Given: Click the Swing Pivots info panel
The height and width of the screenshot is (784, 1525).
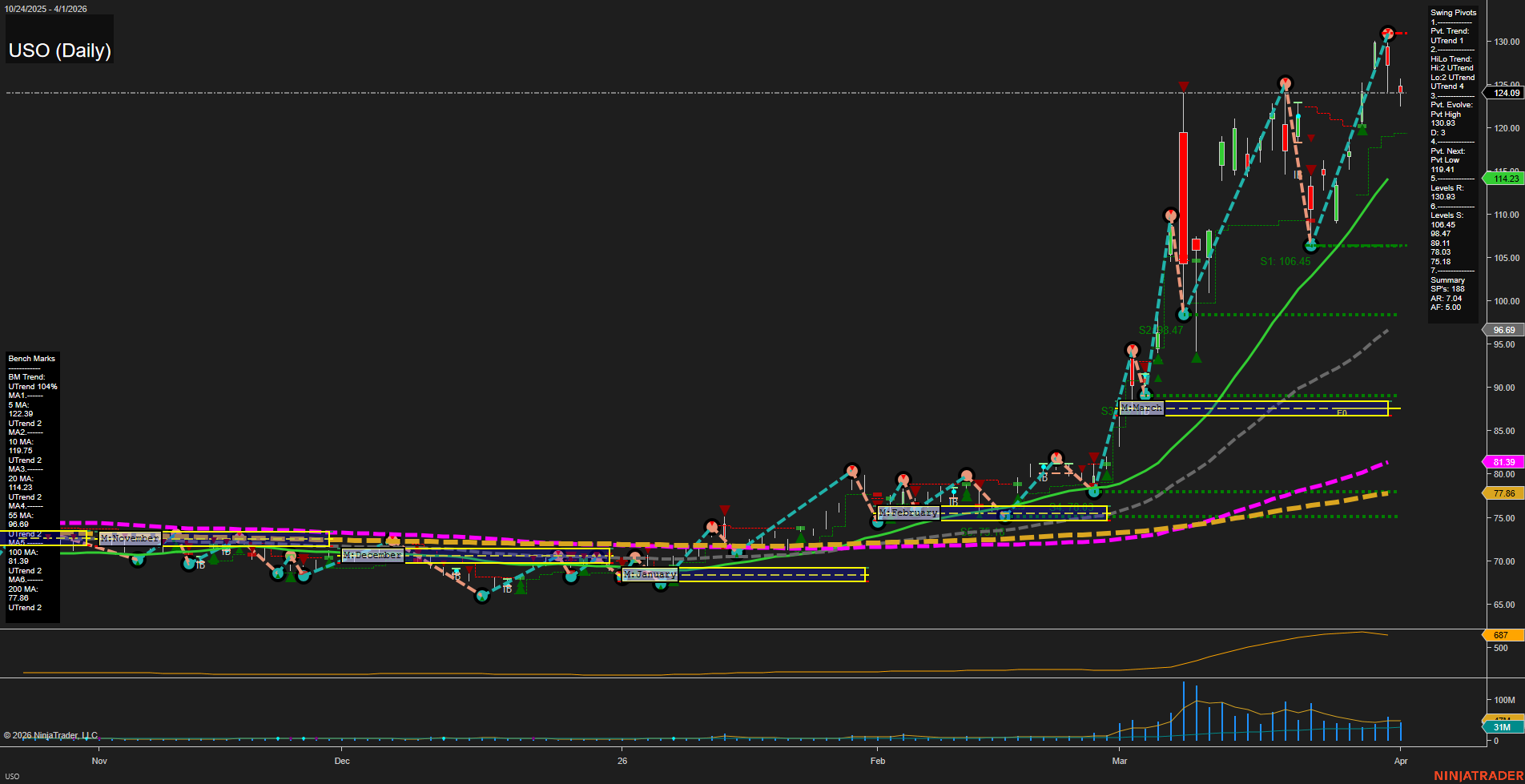Looking at the screenshot, I should coord(1452,160).
